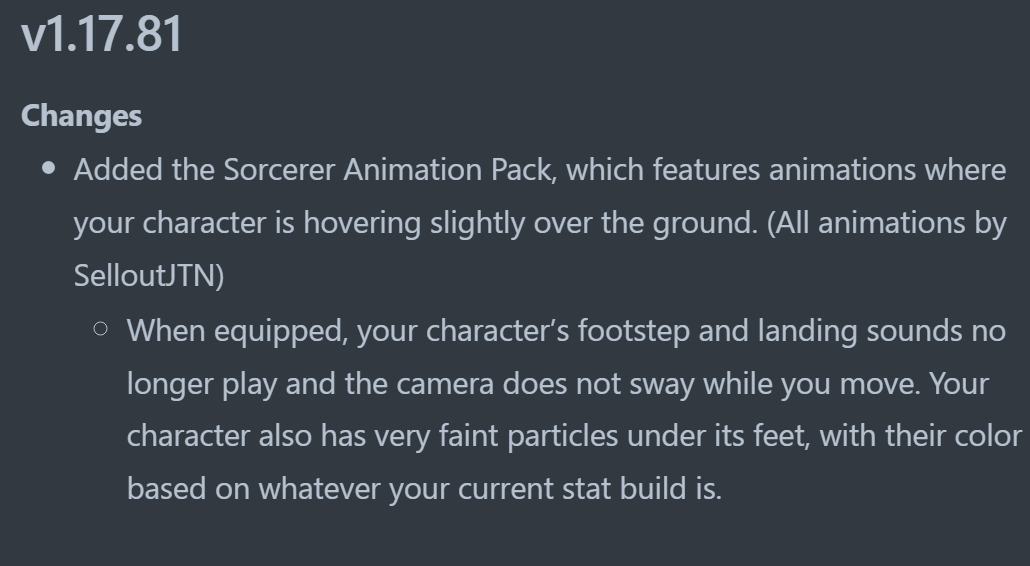Screen dimensions: 1030x566
Task: Click the word "ground." in the first bullet
Action: pyautogui.click(x=703, y=223)
